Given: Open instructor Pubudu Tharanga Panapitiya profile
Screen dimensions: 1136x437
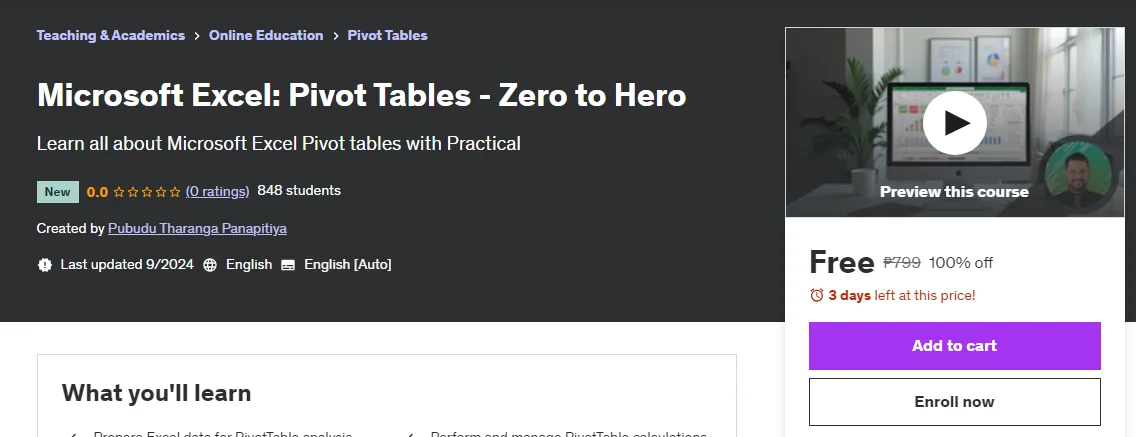Looking at the screenshot, I should click(x=197, y=228).
